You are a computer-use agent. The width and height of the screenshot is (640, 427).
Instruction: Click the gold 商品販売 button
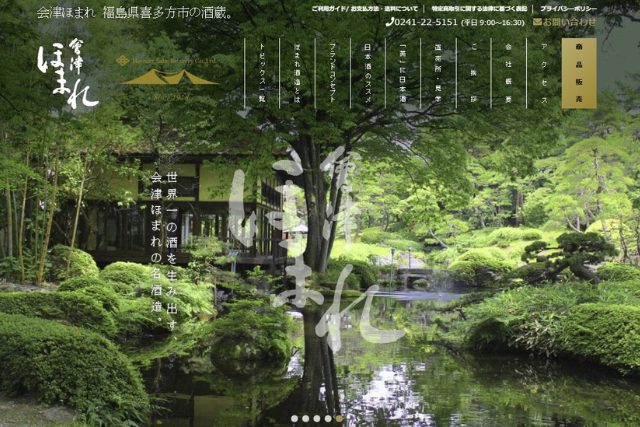click(579, 73)
